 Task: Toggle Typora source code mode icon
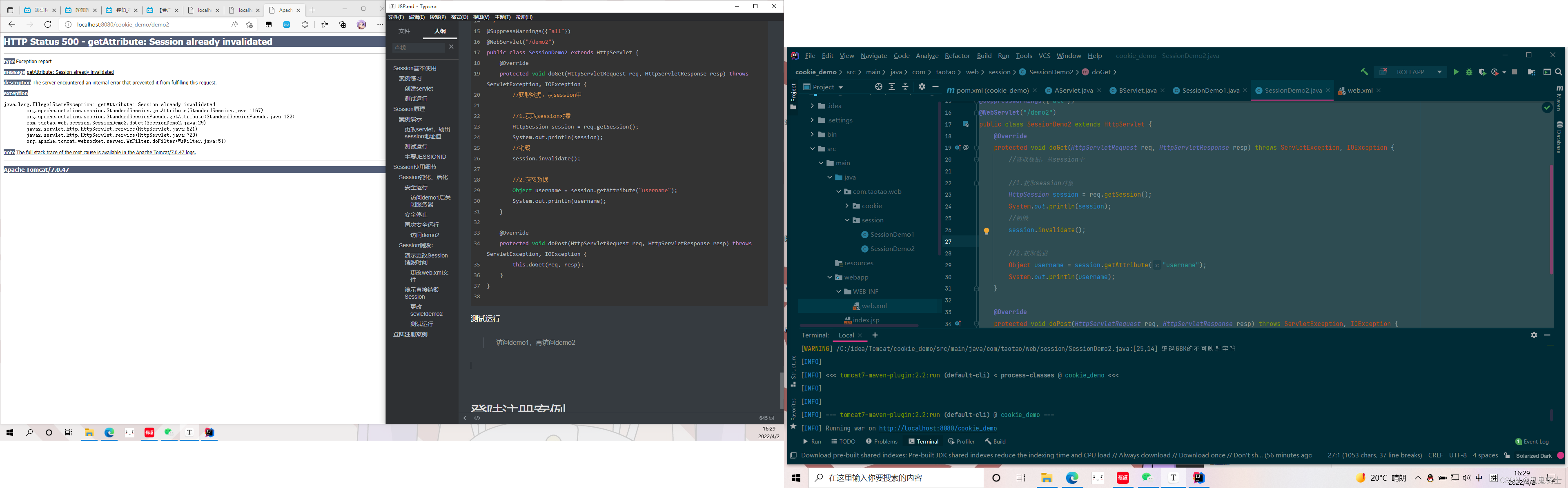pyautogui.click(x=477, y=418)
